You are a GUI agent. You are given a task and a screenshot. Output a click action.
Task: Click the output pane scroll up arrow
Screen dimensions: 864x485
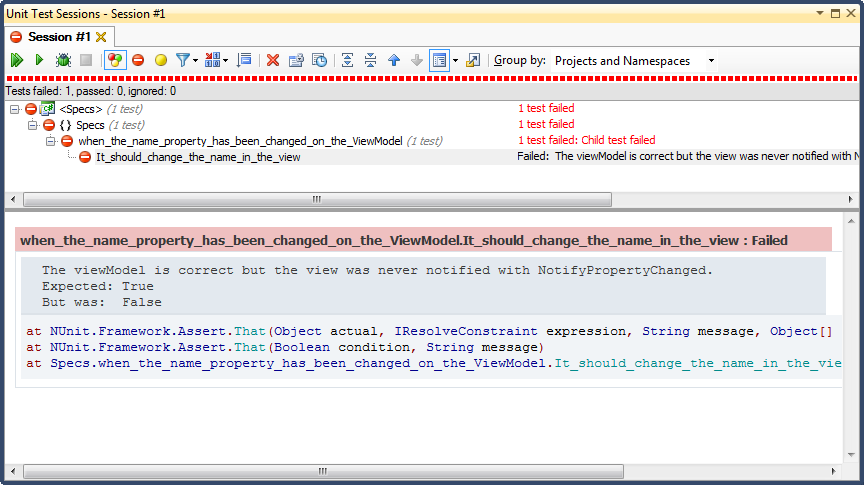click(851, 221)
